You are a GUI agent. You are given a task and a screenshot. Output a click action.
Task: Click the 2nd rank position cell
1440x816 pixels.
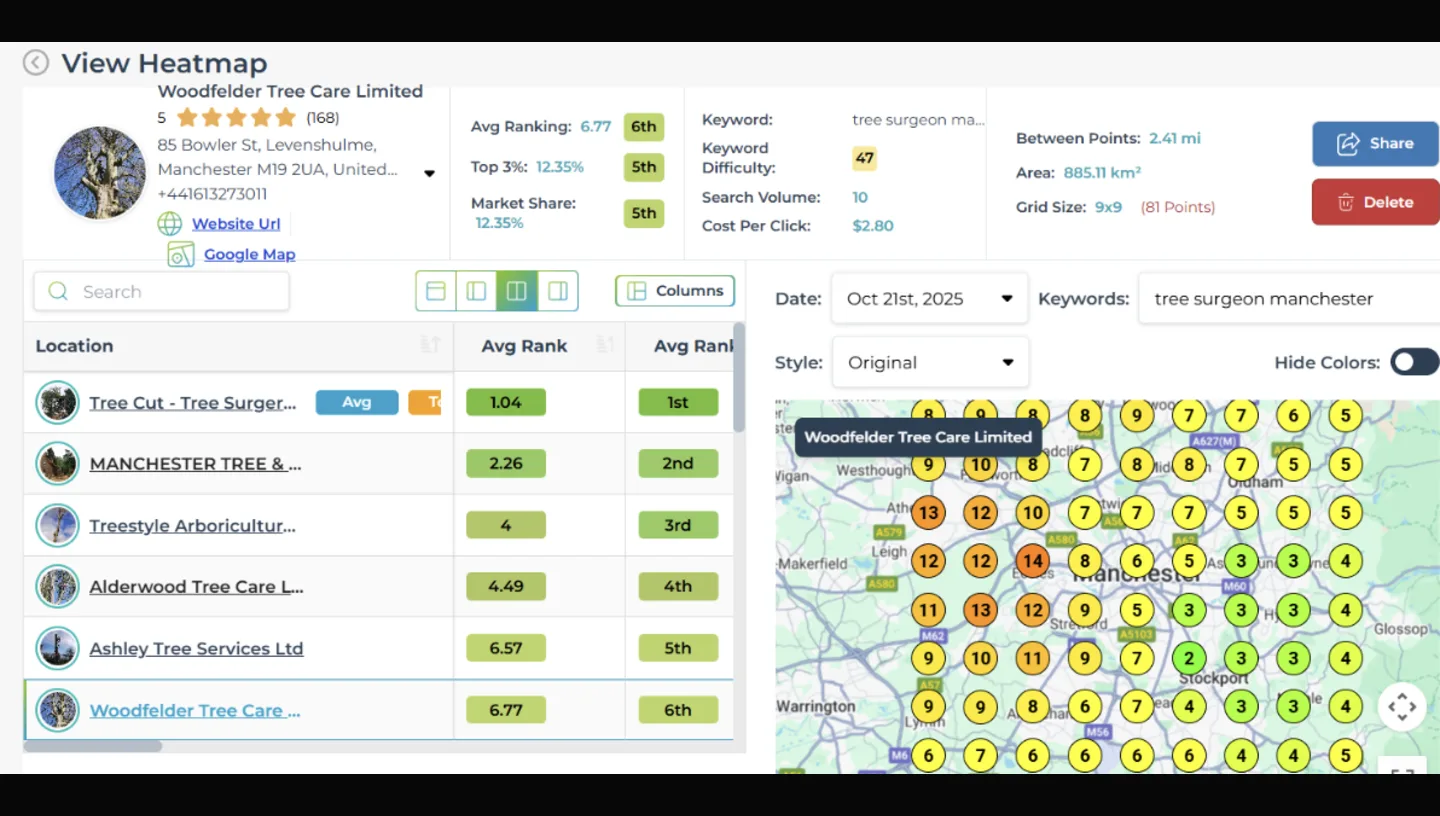678,464
